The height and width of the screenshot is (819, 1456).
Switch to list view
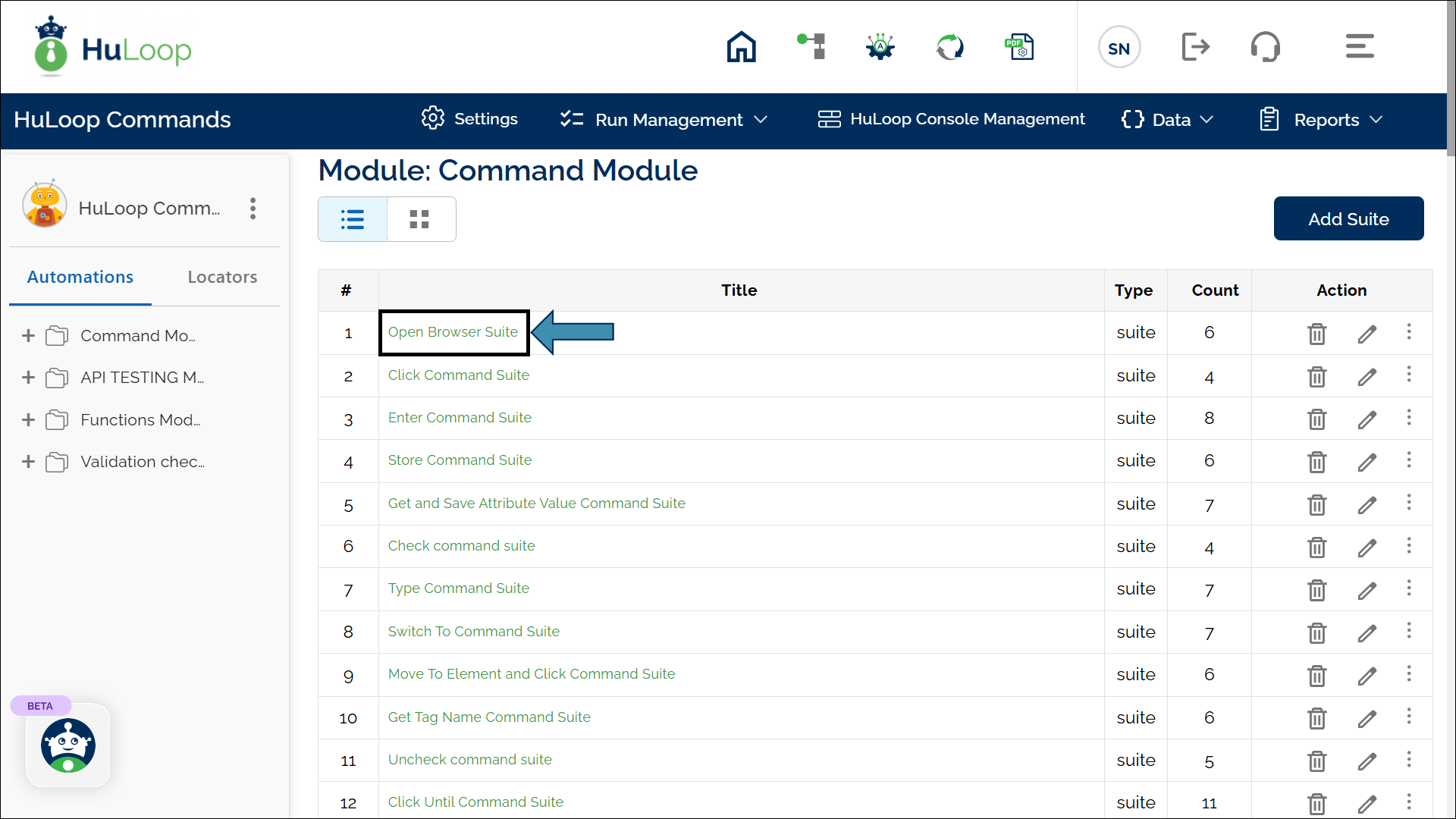click(353, 219)
